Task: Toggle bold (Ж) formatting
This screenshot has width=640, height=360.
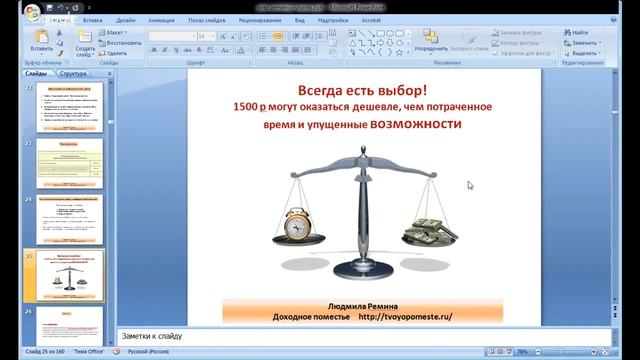Action: tap(154, 50)
